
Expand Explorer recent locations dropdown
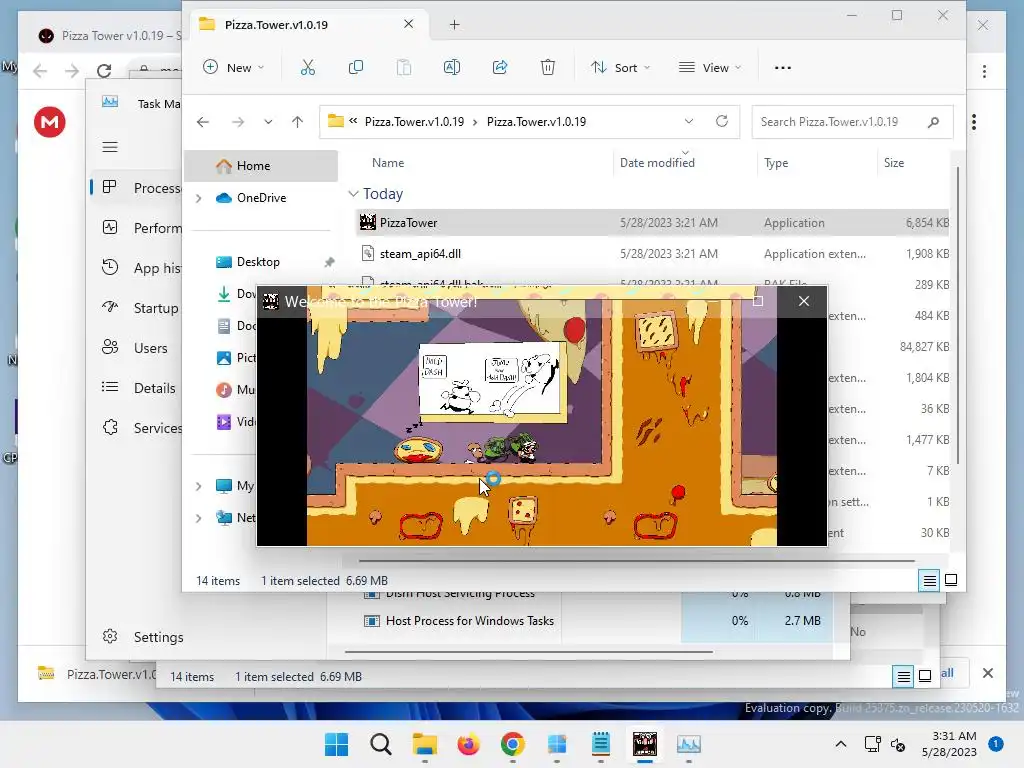pos(268,121)
